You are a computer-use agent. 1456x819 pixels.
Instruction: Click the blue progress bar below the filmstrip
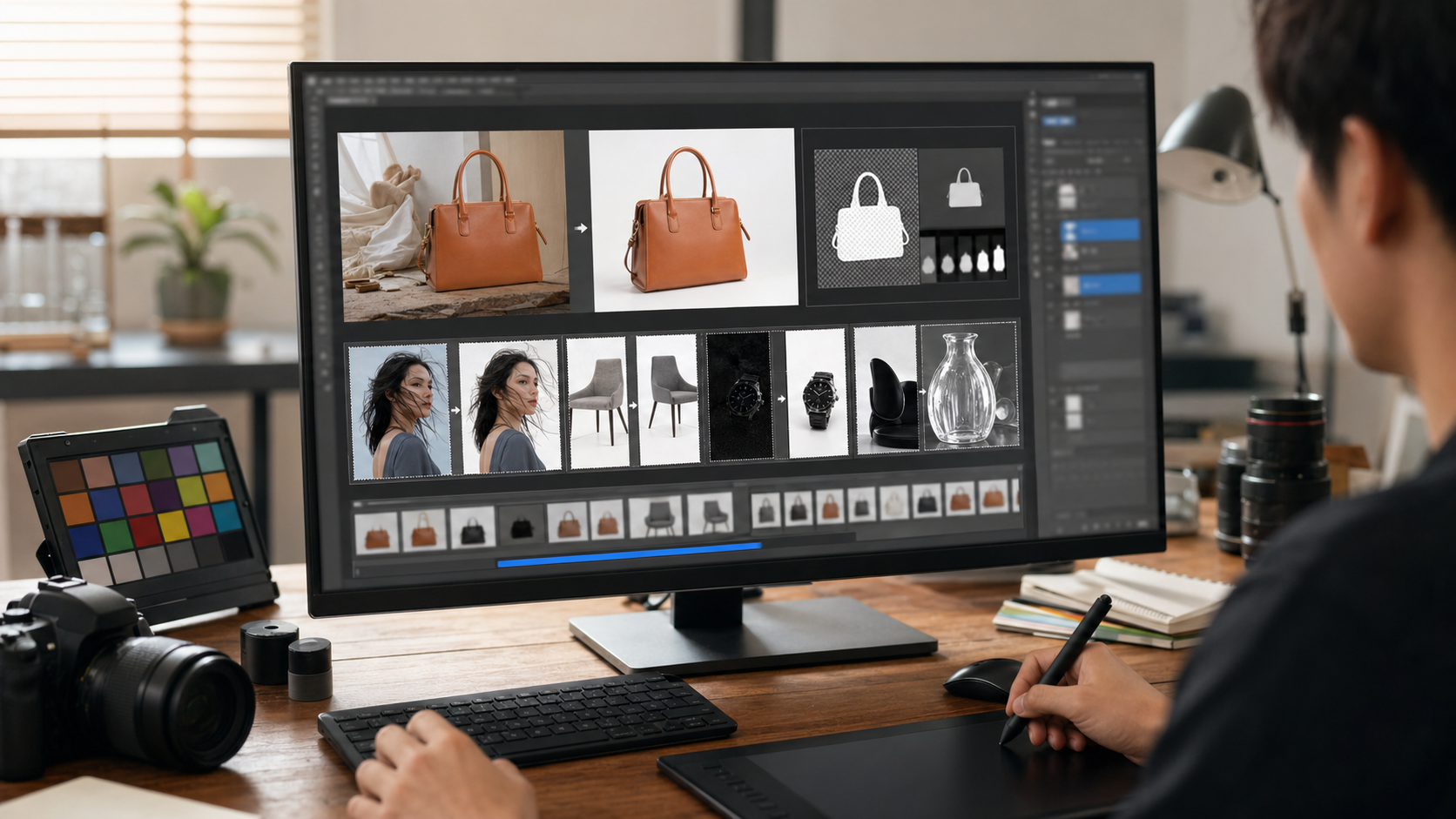pyautogui.click(x=629, y=554)
